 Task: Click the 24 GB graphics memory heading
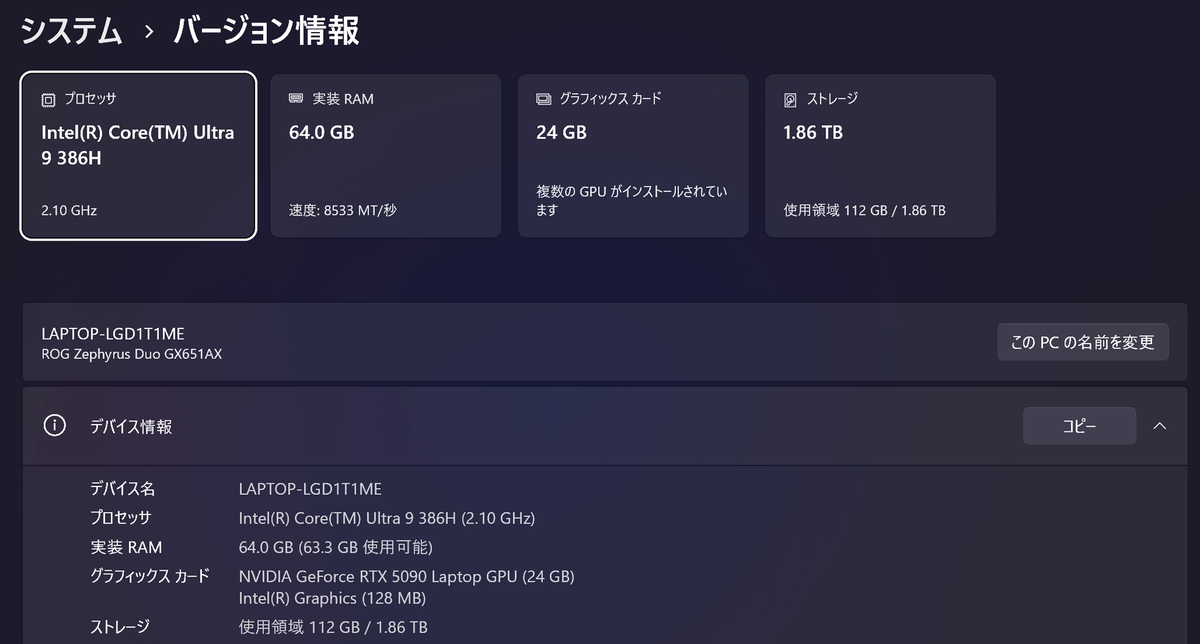click(x=561, y=132)
